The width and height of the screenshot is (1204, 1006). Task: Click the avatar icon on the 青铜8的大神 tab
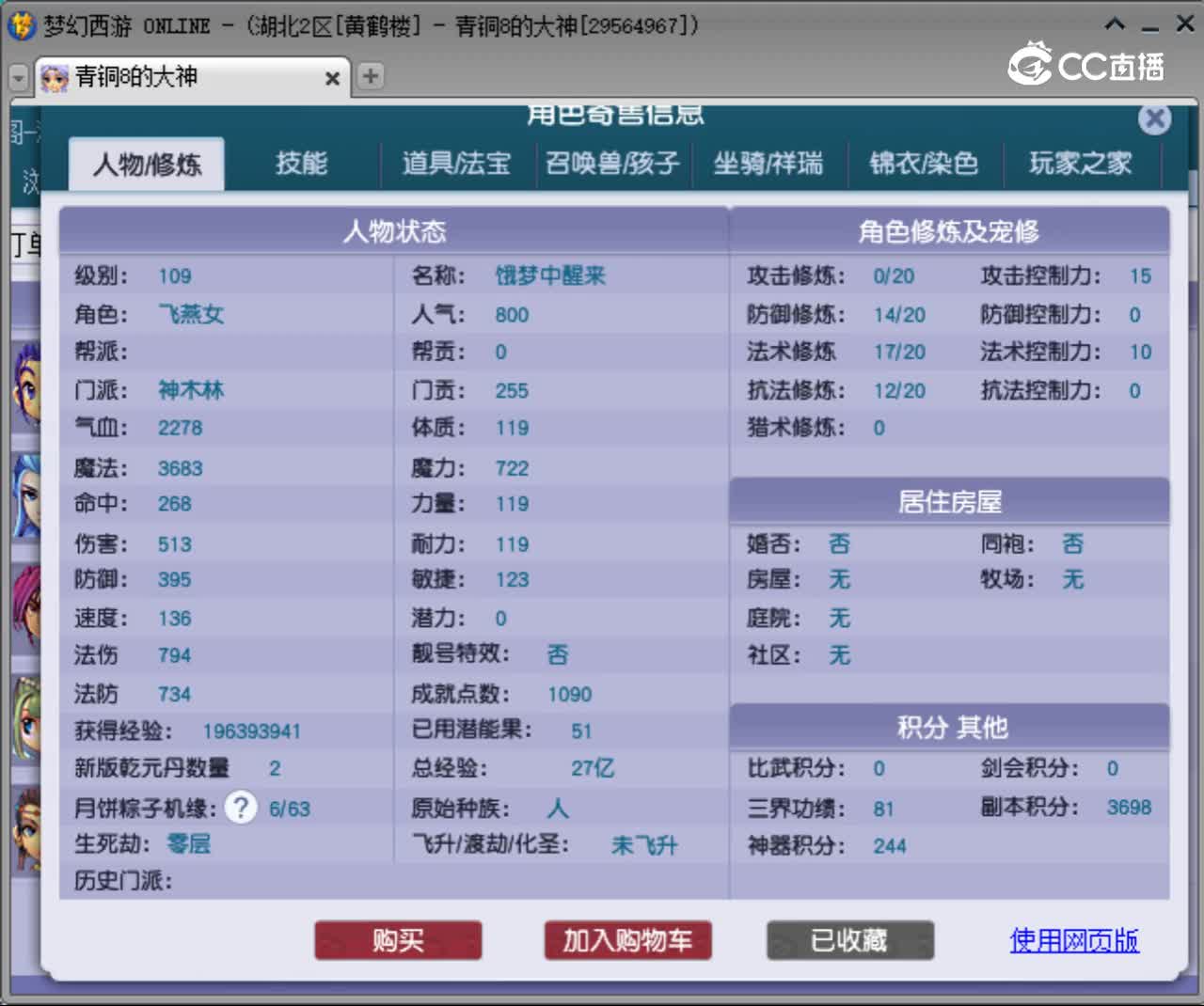coord(55,78)
